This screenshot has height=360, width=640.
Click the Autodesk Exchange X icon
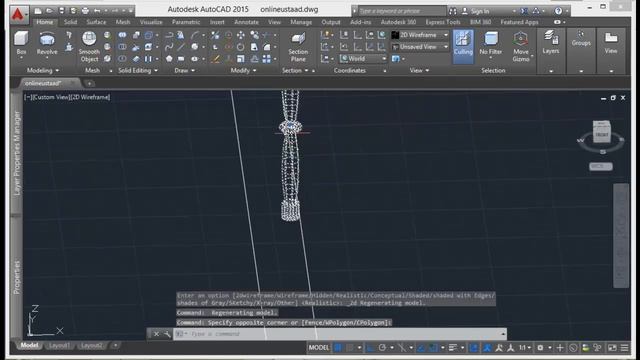pos(524,11)
